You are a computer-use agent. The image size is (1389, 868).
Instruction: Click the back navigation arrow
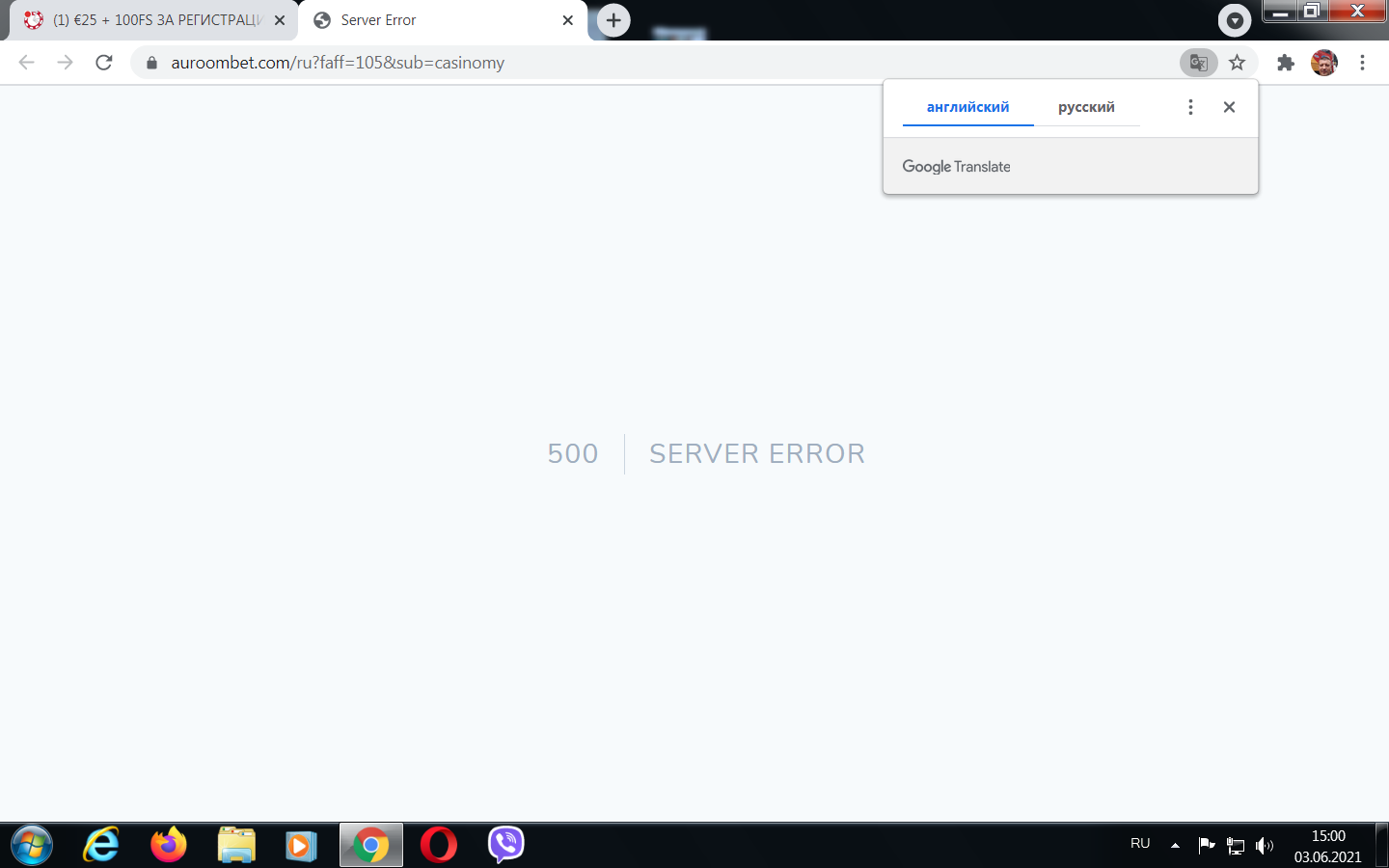(27, 63)
